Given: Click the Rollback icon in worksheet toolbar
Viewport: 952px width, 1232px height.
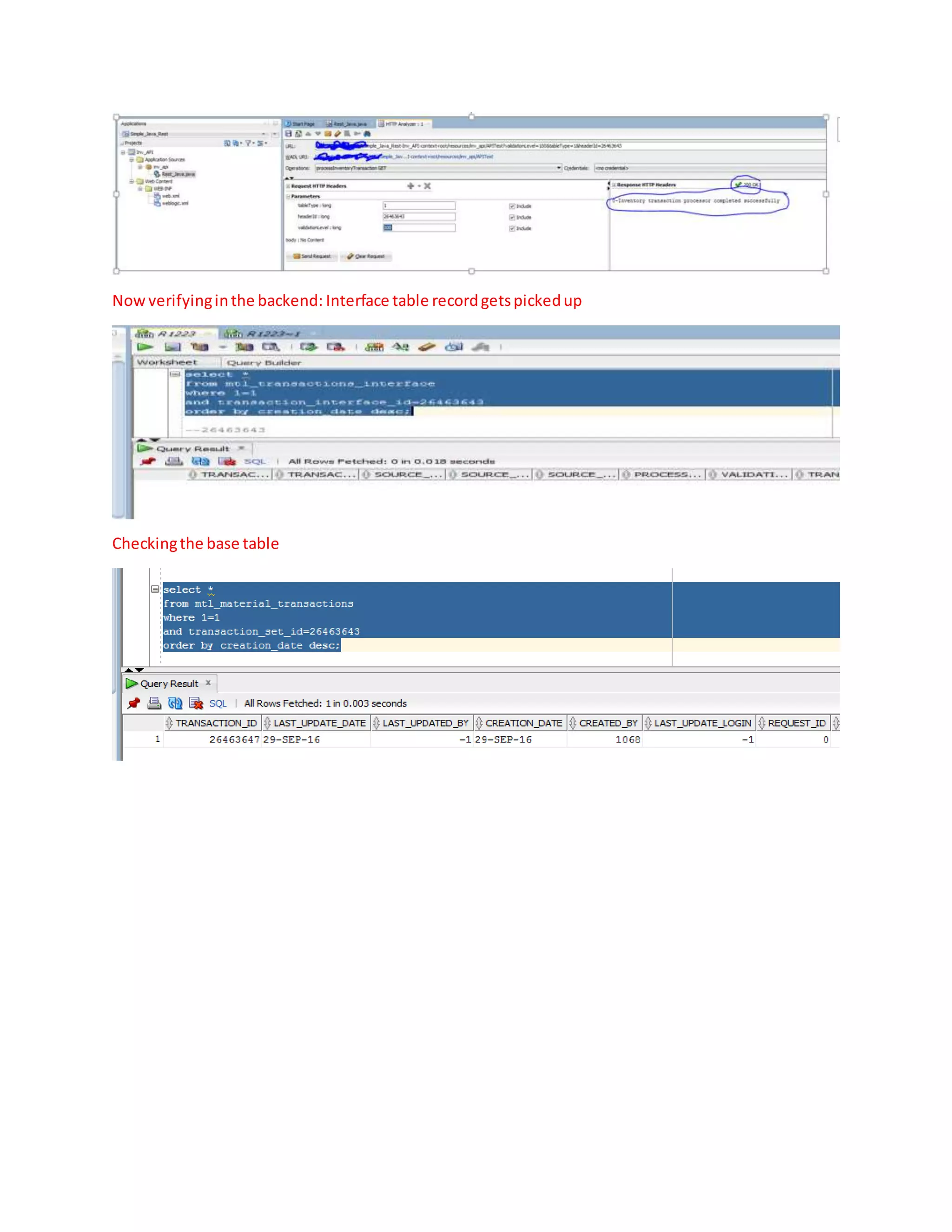Looking at the screenshot, I should click(x=336, y=347).
